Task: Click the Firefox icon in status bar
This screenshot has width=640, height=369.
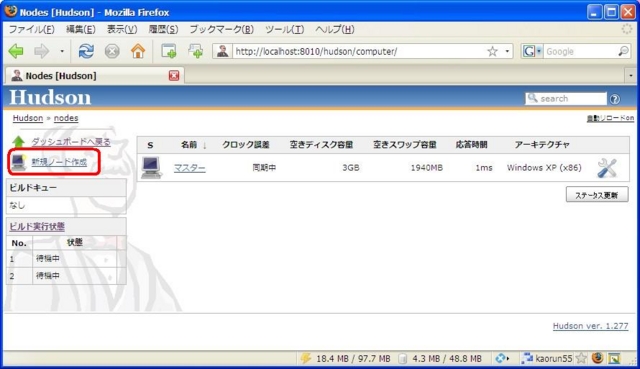Action: tap(598, 358)
